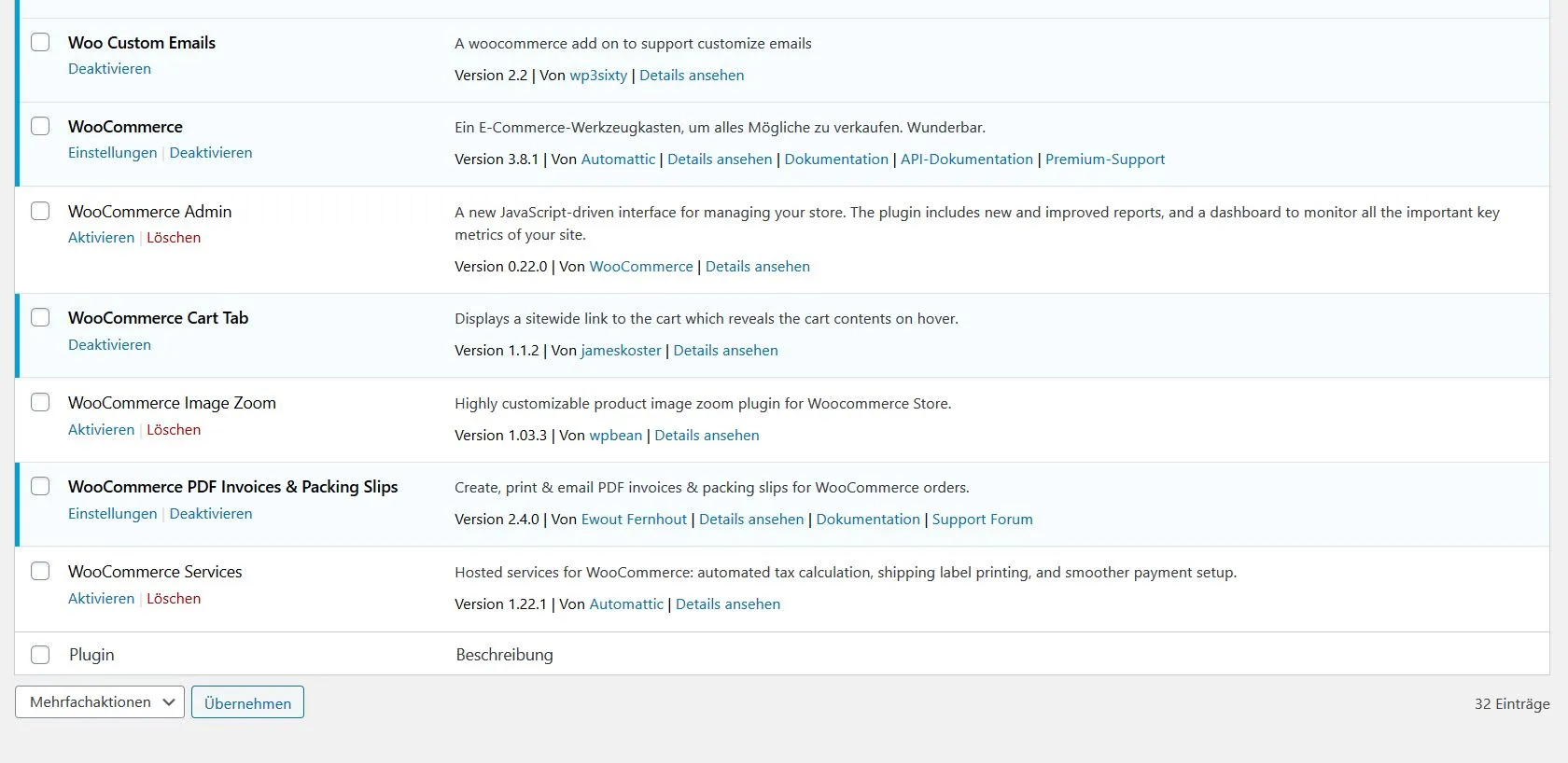Open Einstellungen for PDF Invoices & Packing Slips
Viewport: 1568px width, 763px height.
point(112,514)
